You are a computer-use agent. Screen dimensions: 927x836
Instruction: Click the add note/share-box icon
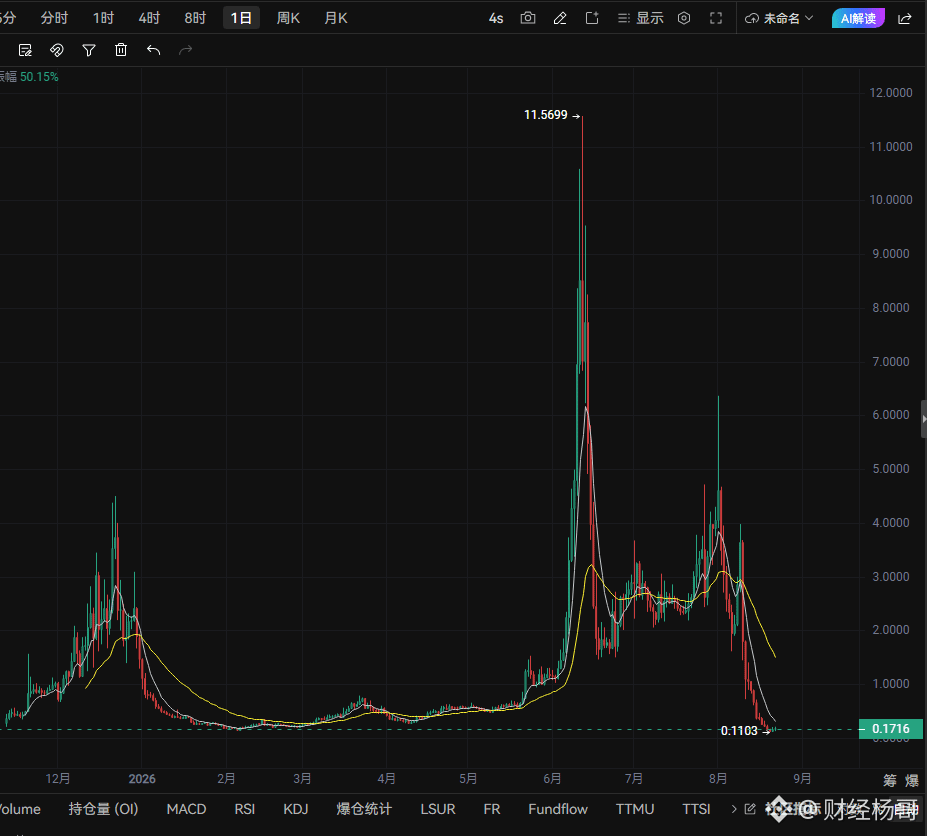click(x=592, y=18)
